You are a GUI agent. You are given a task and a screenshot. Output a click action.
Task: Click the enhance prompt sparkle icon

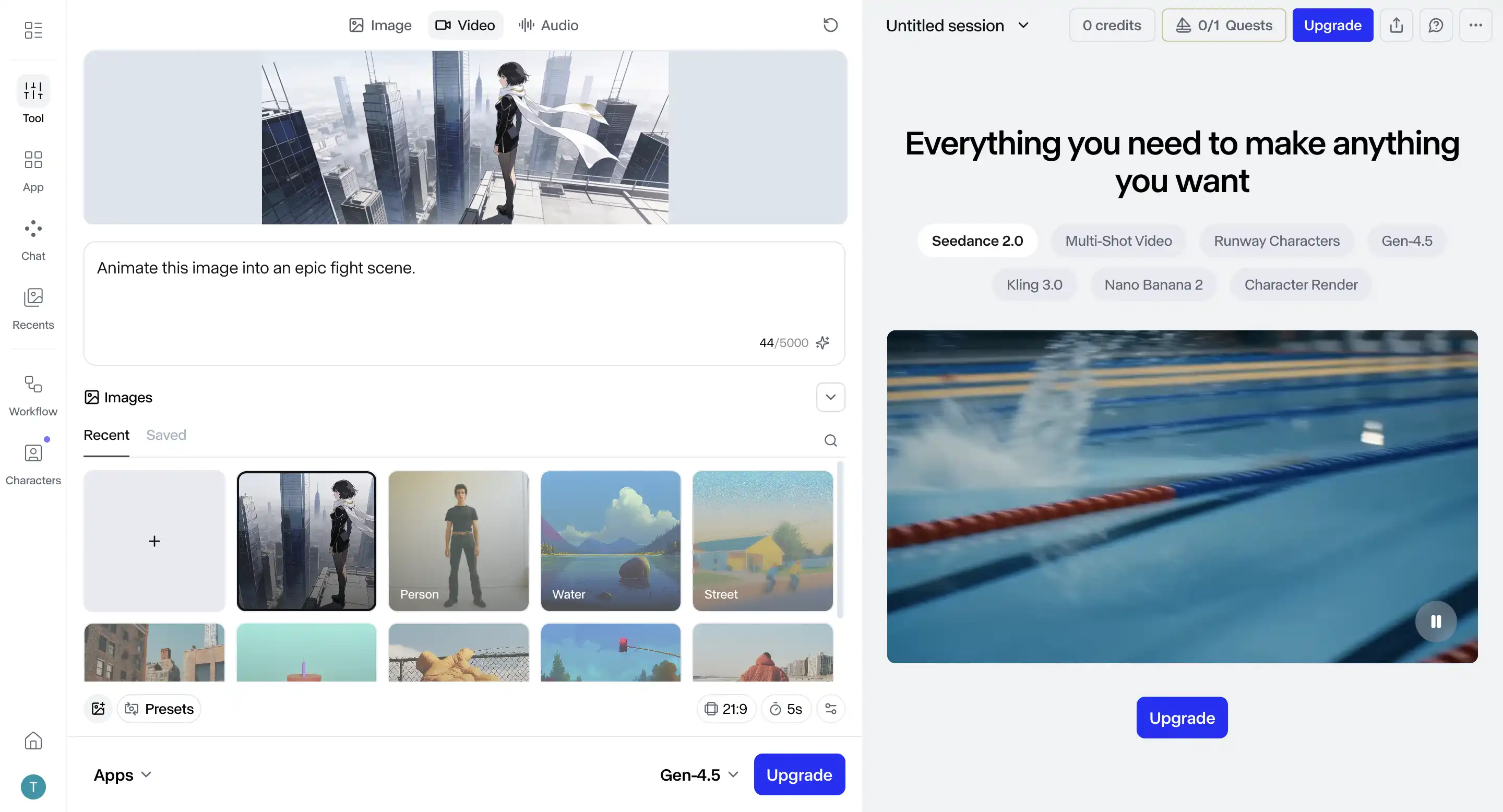(822, 342)
